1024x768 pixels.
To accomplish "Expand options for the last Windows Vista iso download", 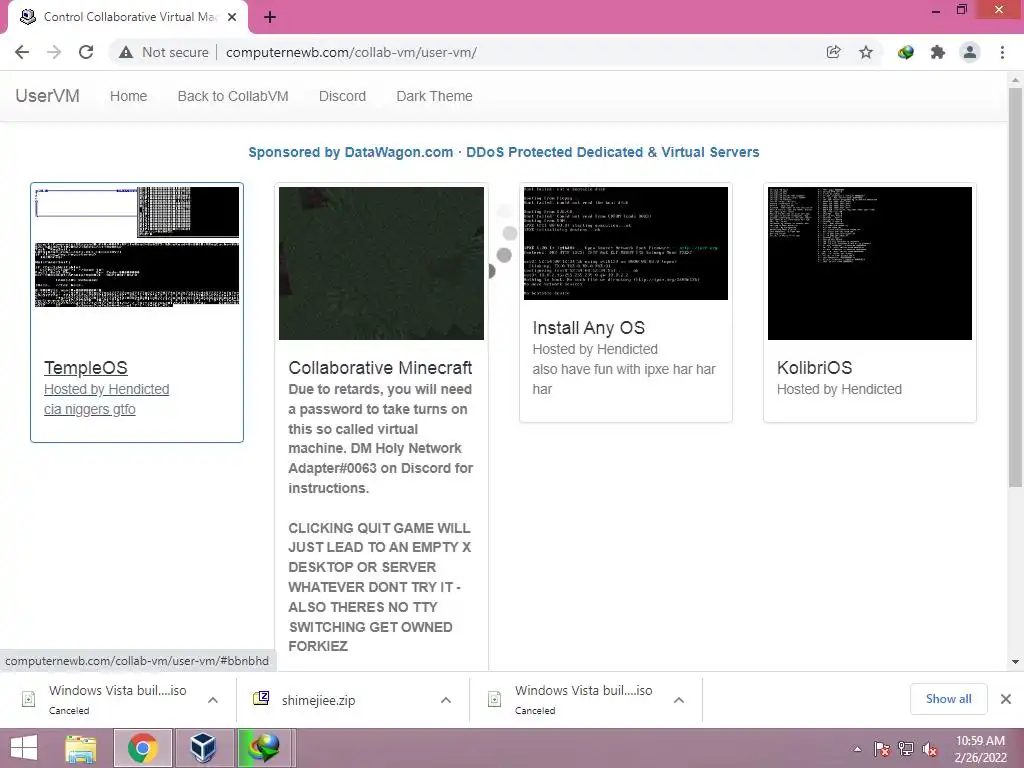I will (679, 700).
